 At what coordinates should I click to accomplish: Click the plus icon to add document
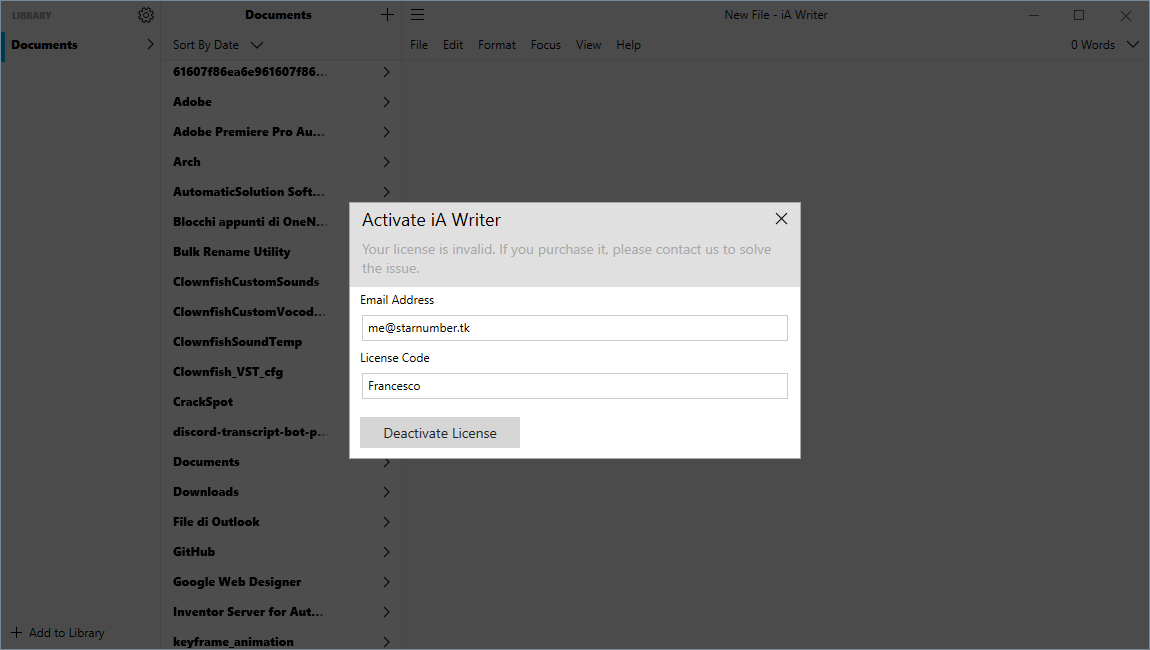click(387, 15)
